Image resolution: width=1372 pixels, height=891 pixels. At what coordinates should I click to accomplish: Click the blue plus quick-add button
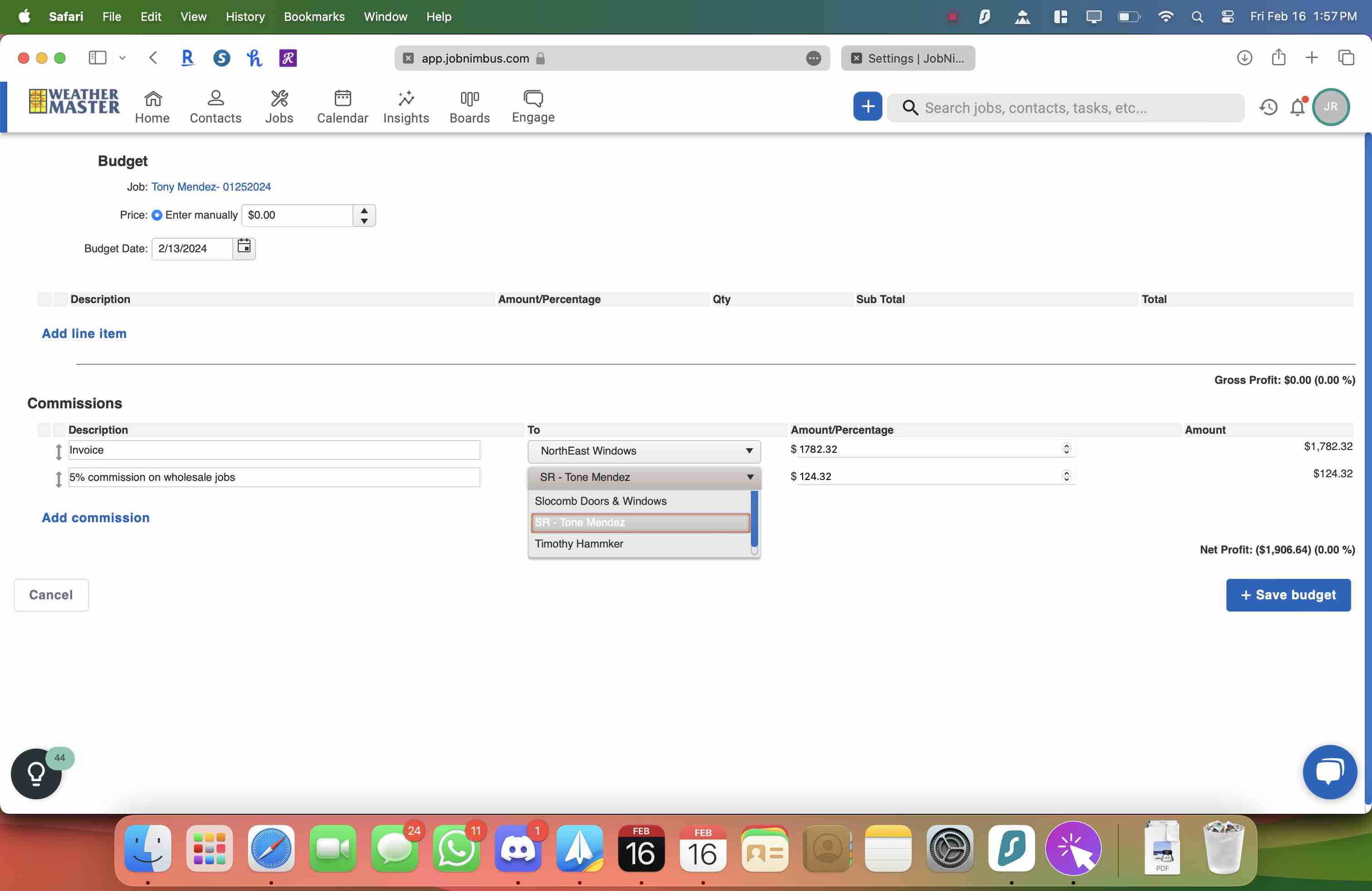867,106
